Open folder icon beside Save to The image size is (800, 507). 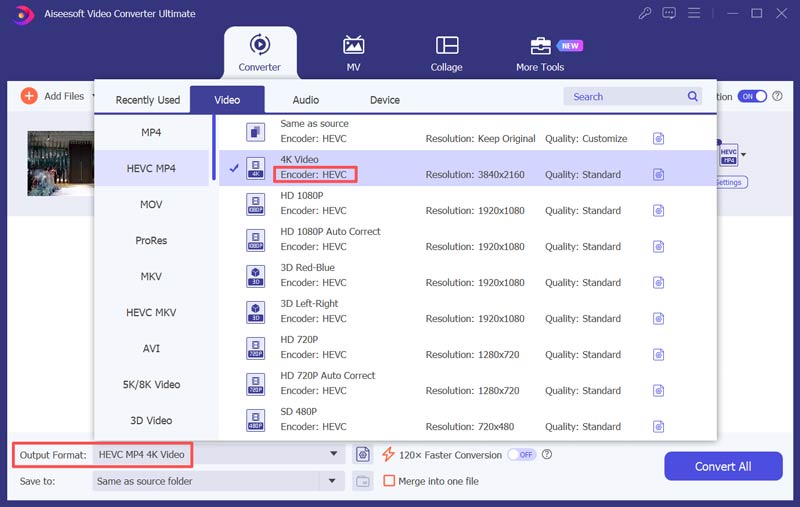pos(363,481)
